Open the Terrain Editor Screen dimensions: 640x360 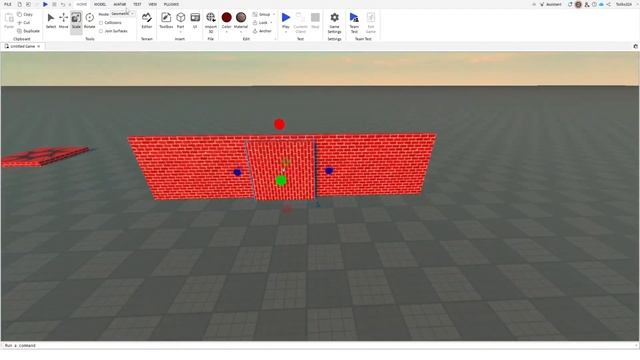[x=147, y=20]
